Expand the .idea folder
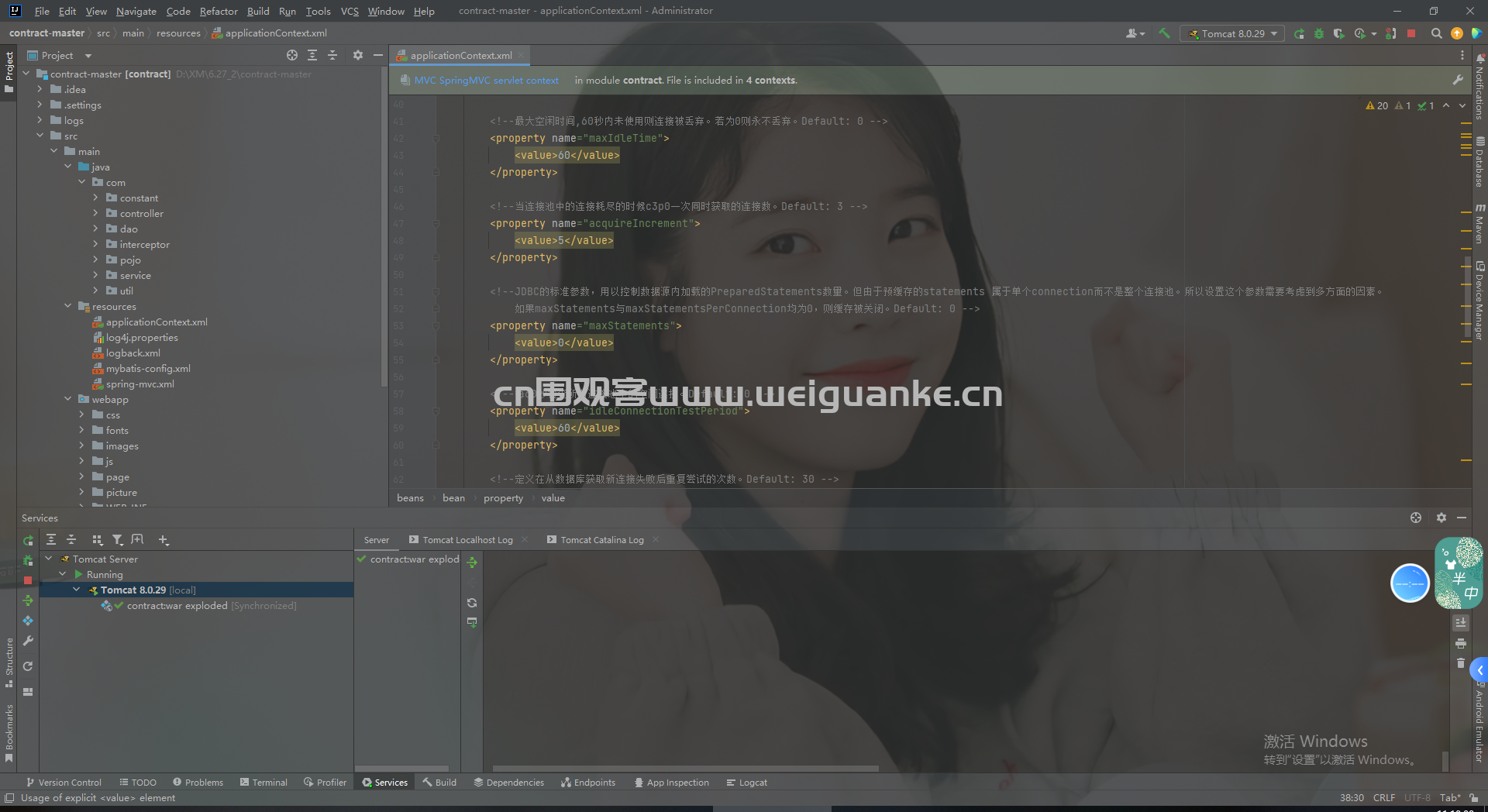 (x=40, y=89)
